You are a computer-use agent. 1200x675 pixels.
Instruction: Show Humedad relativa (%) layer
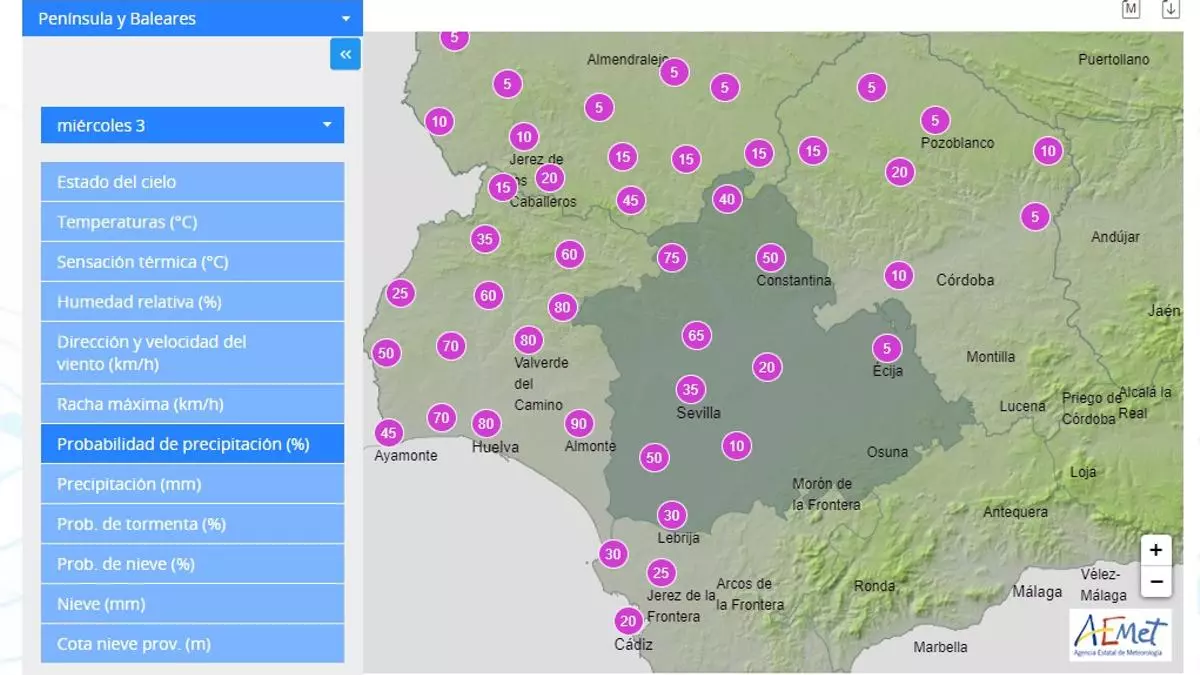tap(192, 302)
